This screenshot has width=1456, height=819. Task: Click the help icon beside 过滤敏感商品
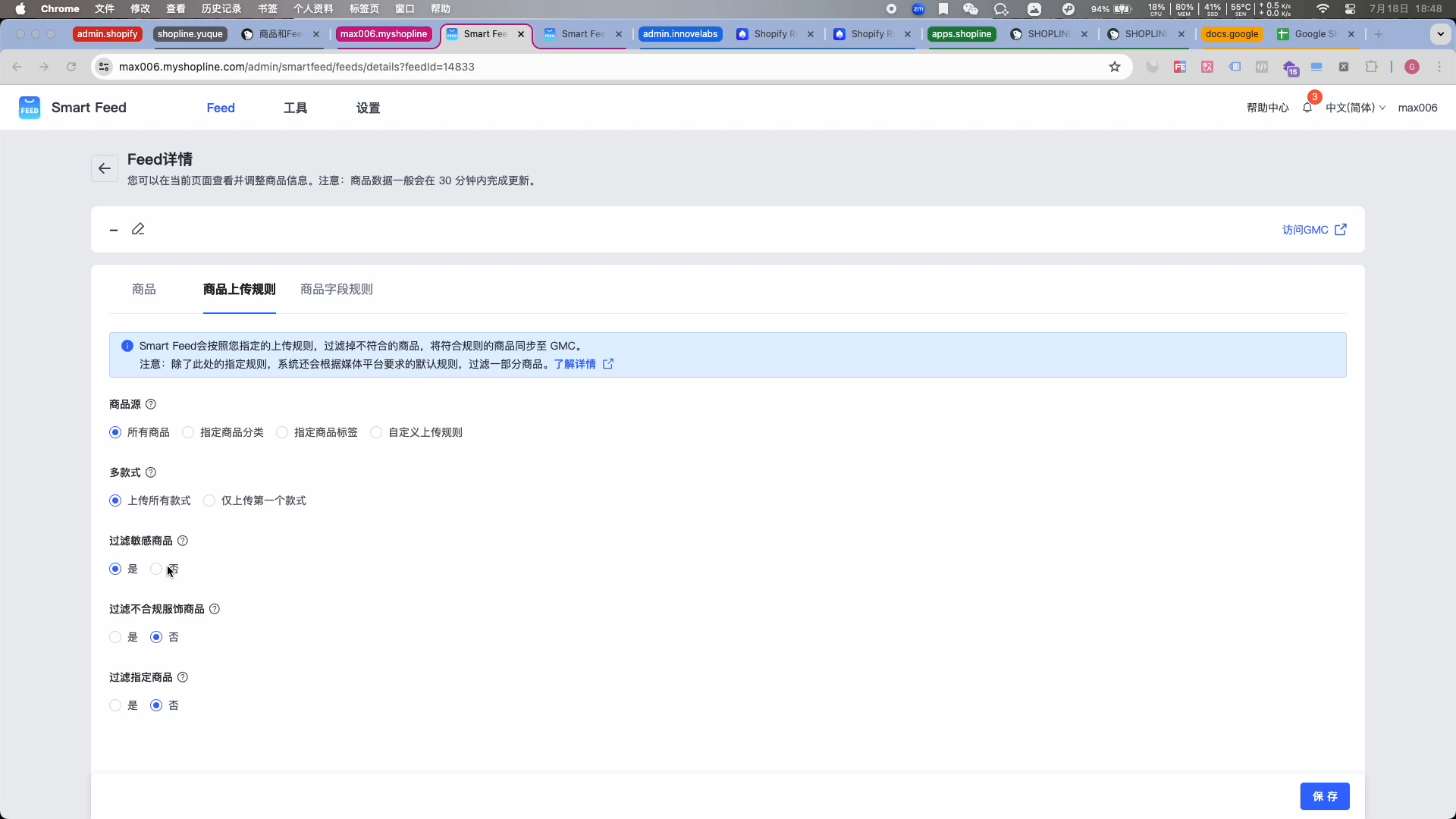pos(183,541)
